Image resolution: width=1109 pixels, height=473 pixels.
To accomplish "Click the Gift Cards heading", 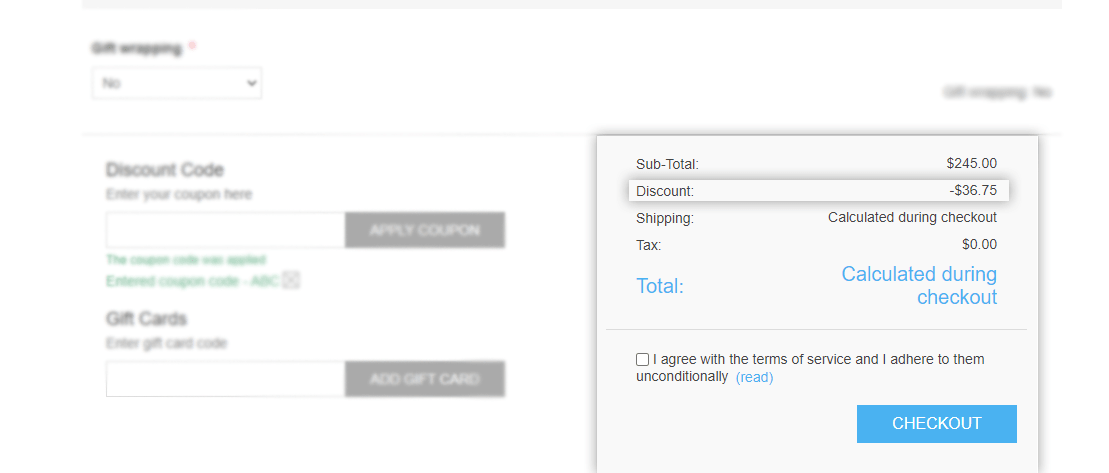I will pyautogui.click(x=146, y=319).
